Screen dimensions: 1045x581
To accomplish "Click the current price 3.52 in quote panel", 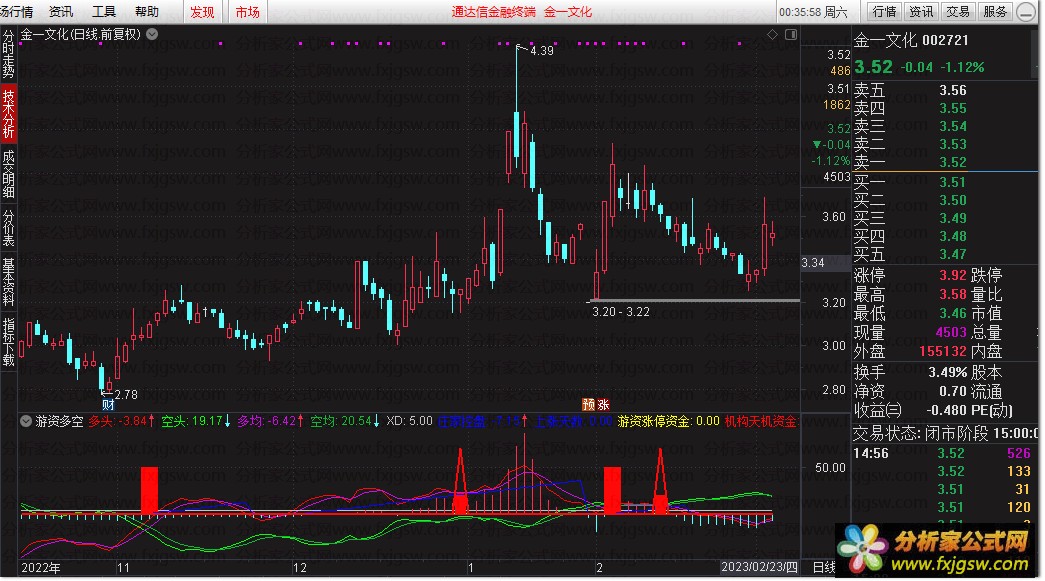I will click(873, 67).
